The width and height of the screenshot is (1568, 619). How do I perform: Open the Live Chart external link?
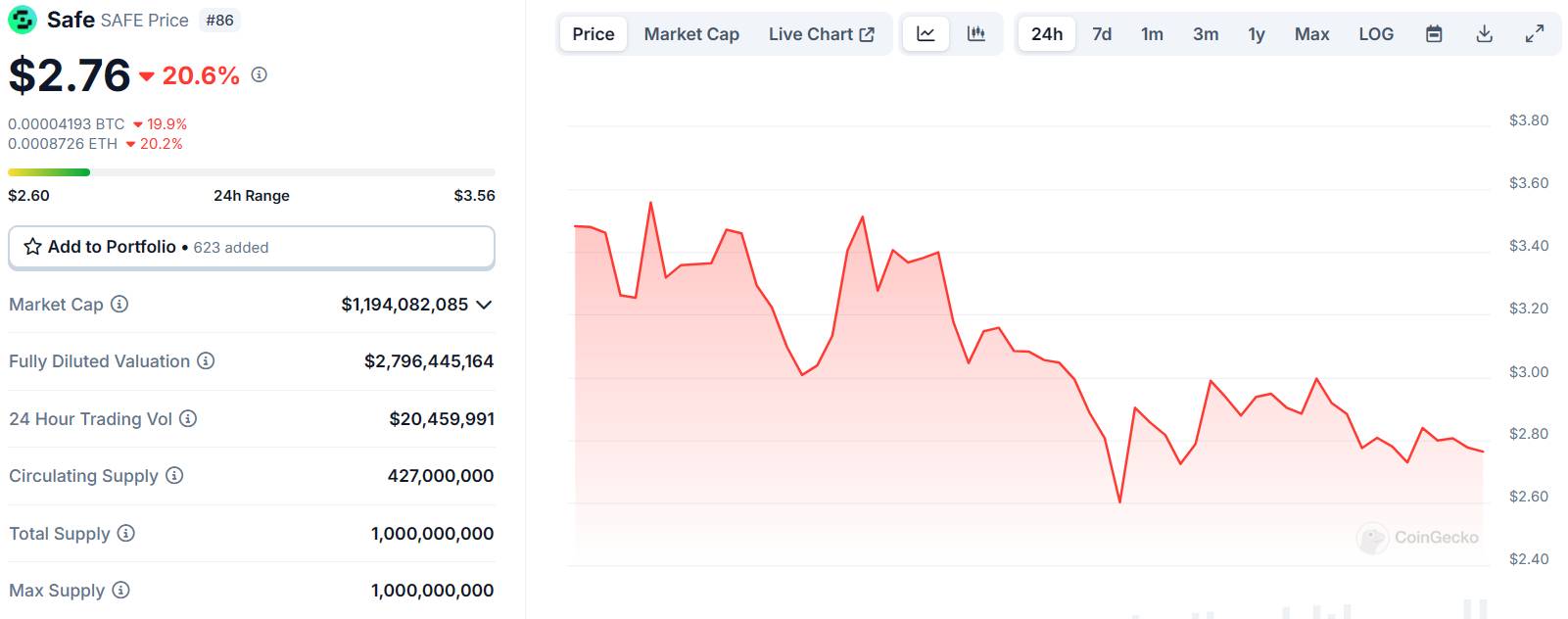tap(821, 34)
